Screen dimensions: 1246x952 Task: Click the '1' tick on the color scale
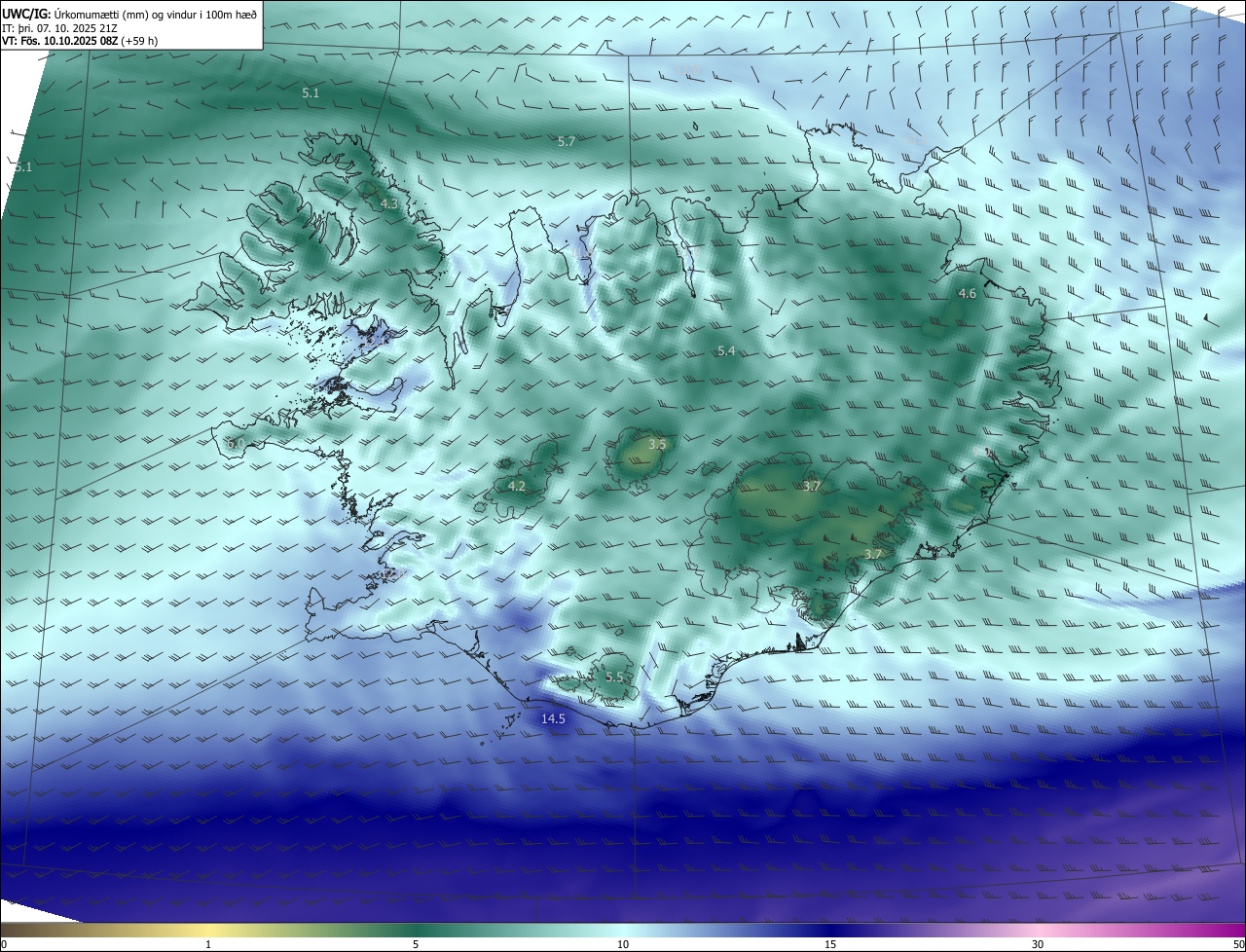point(208,944)
